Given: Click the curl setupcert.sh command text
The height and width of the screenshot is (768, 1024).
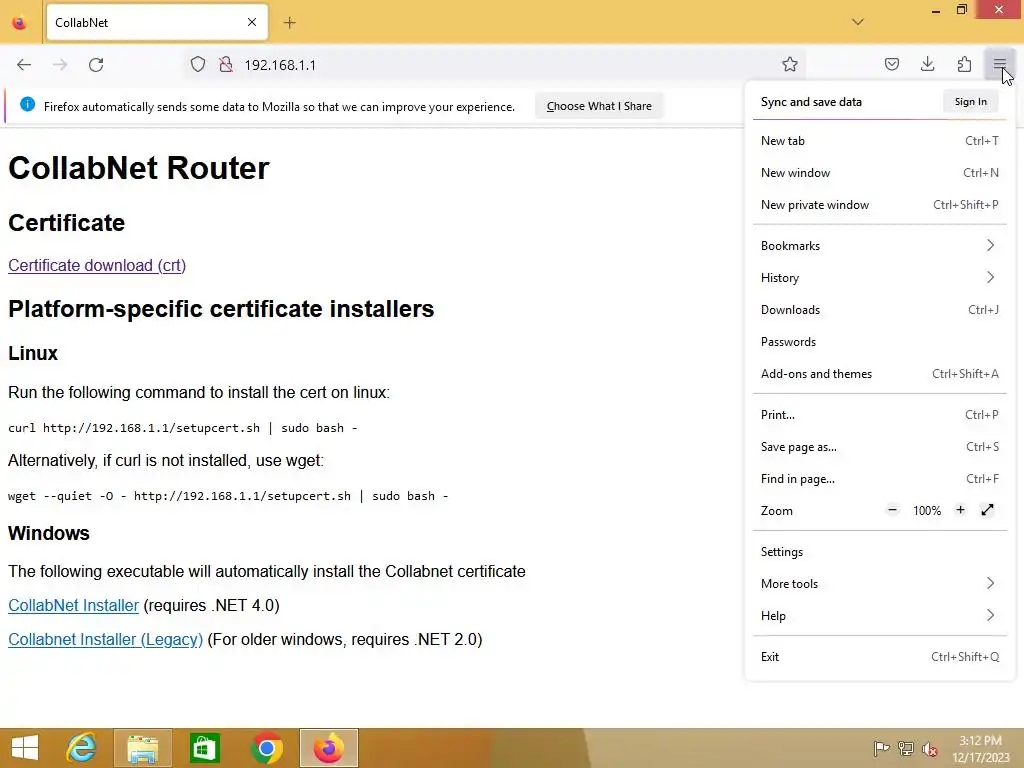Looking at the screenshot, I should coord(183,428).
